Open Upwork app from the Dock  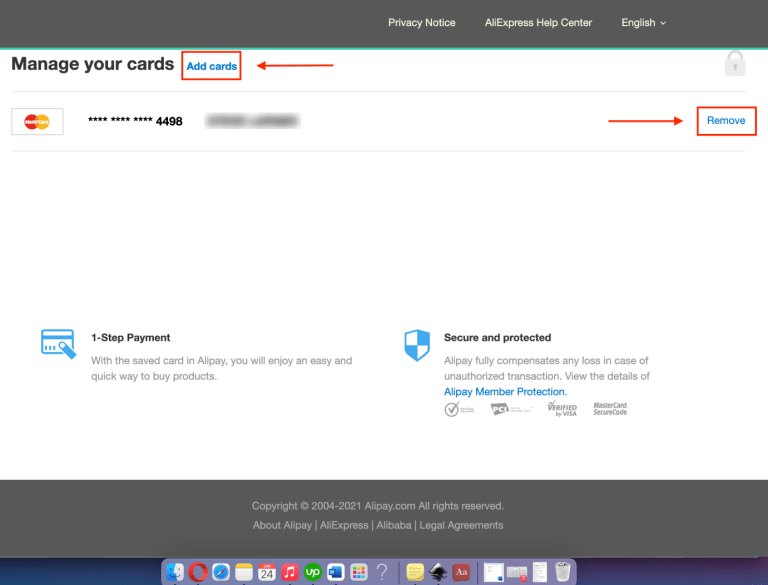click(313, 572)
